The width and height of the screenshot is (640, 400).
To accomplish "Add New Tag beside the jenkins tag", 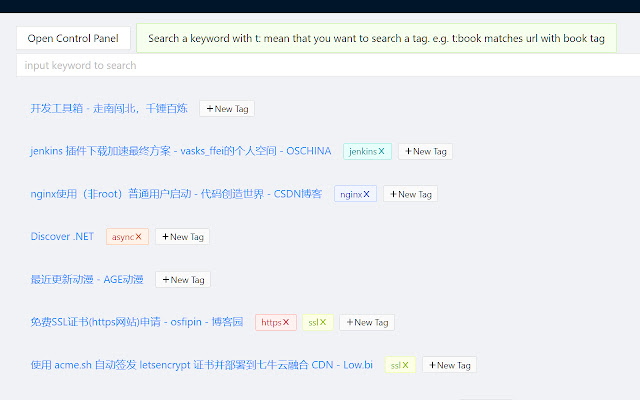I will [x=425, y=152].
